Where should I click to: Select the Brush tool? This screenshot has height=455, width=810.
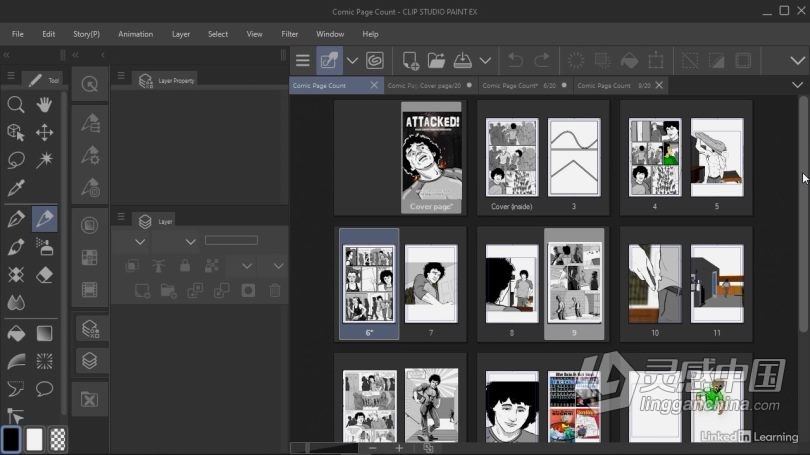pyautogui.click(x=15, y=247)
